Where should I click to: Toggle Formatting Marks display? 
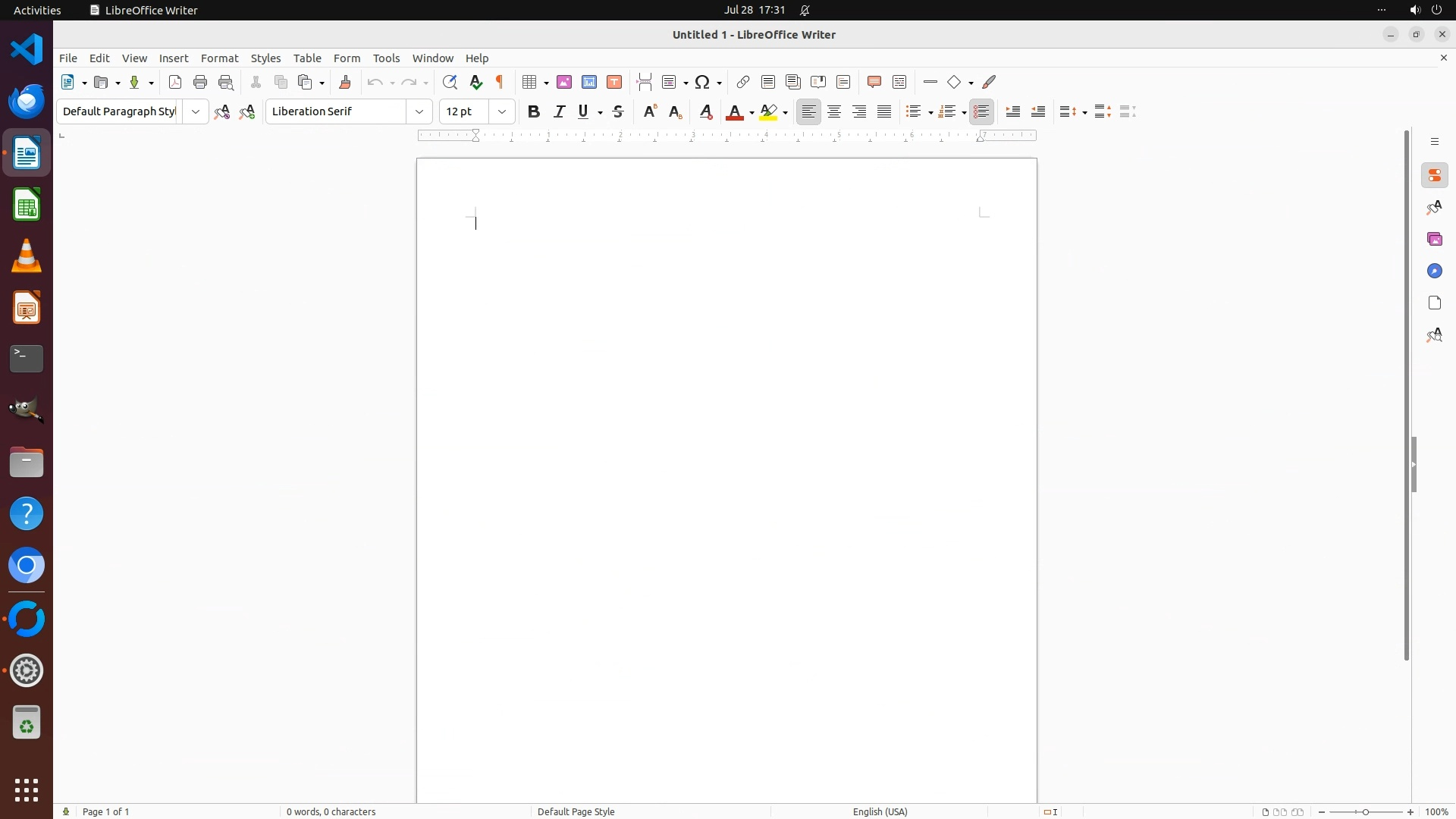(500, 82)
